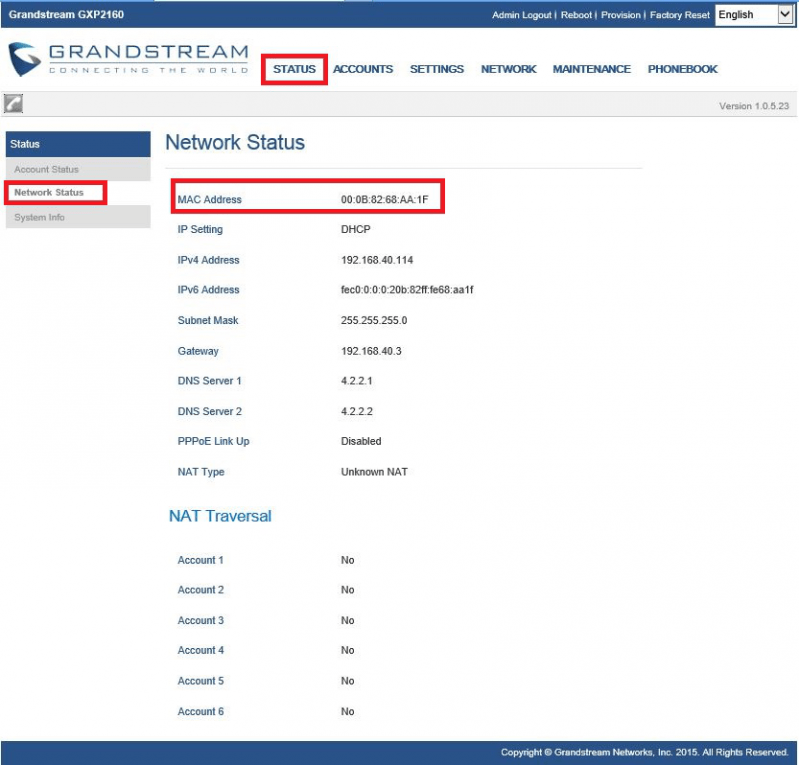The width and height of the screenshot is (799, 766).
Task: Click the NAT Traversal heading
Action: coord(220,516)
